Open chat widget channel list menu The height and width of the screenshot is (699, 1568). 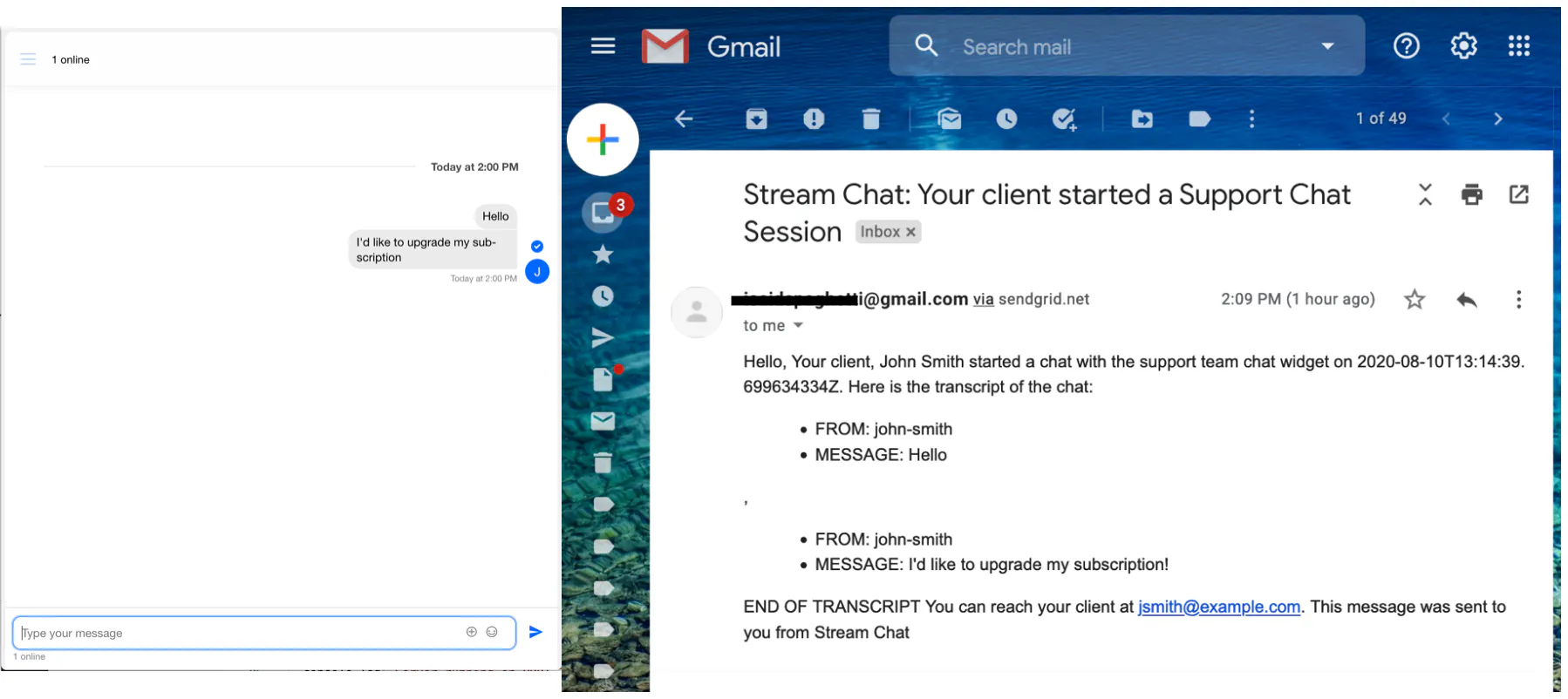coord(28,59)
